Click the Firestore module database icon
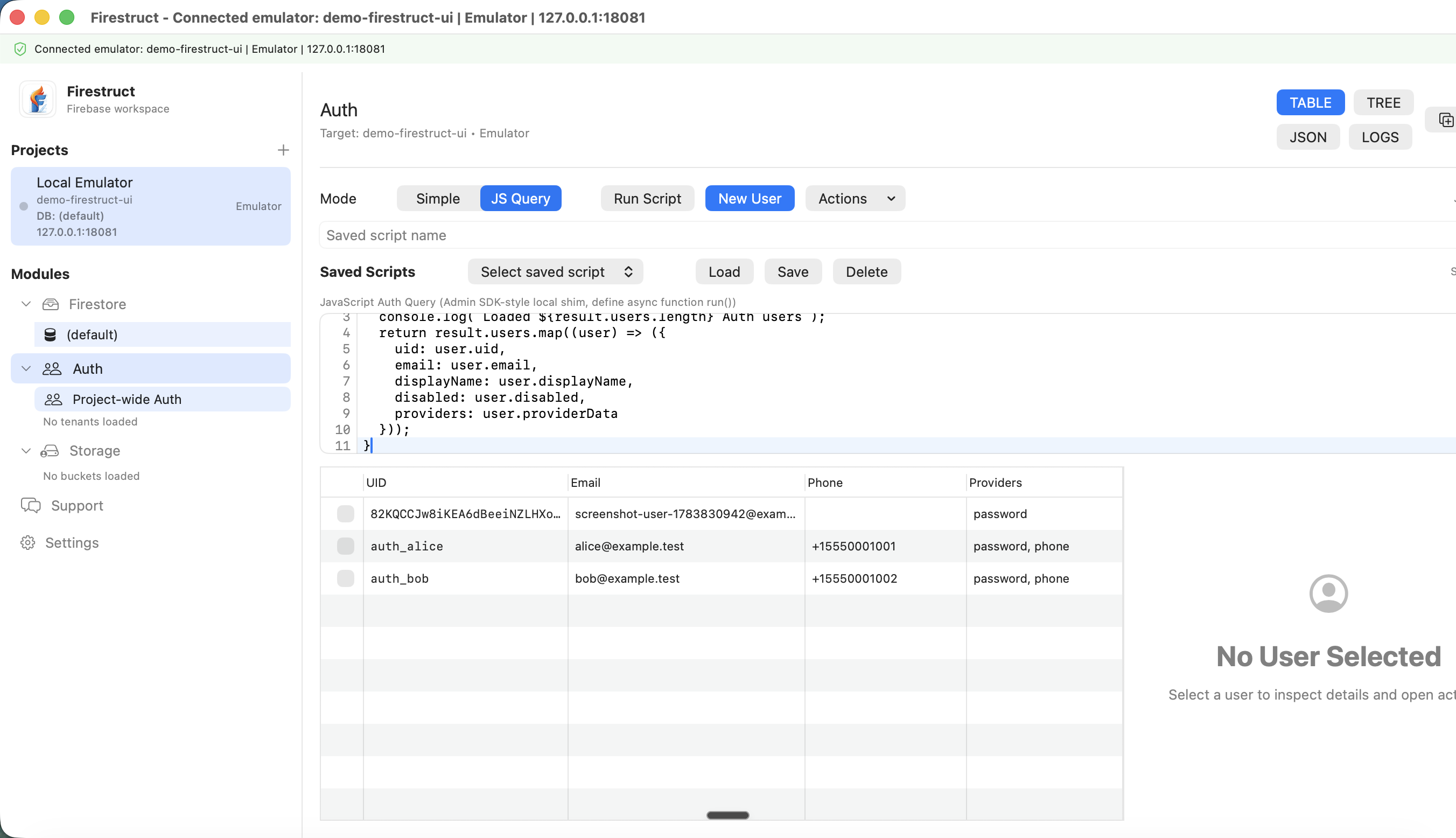This screenshot has height=838, width=1456. point(51,304)
